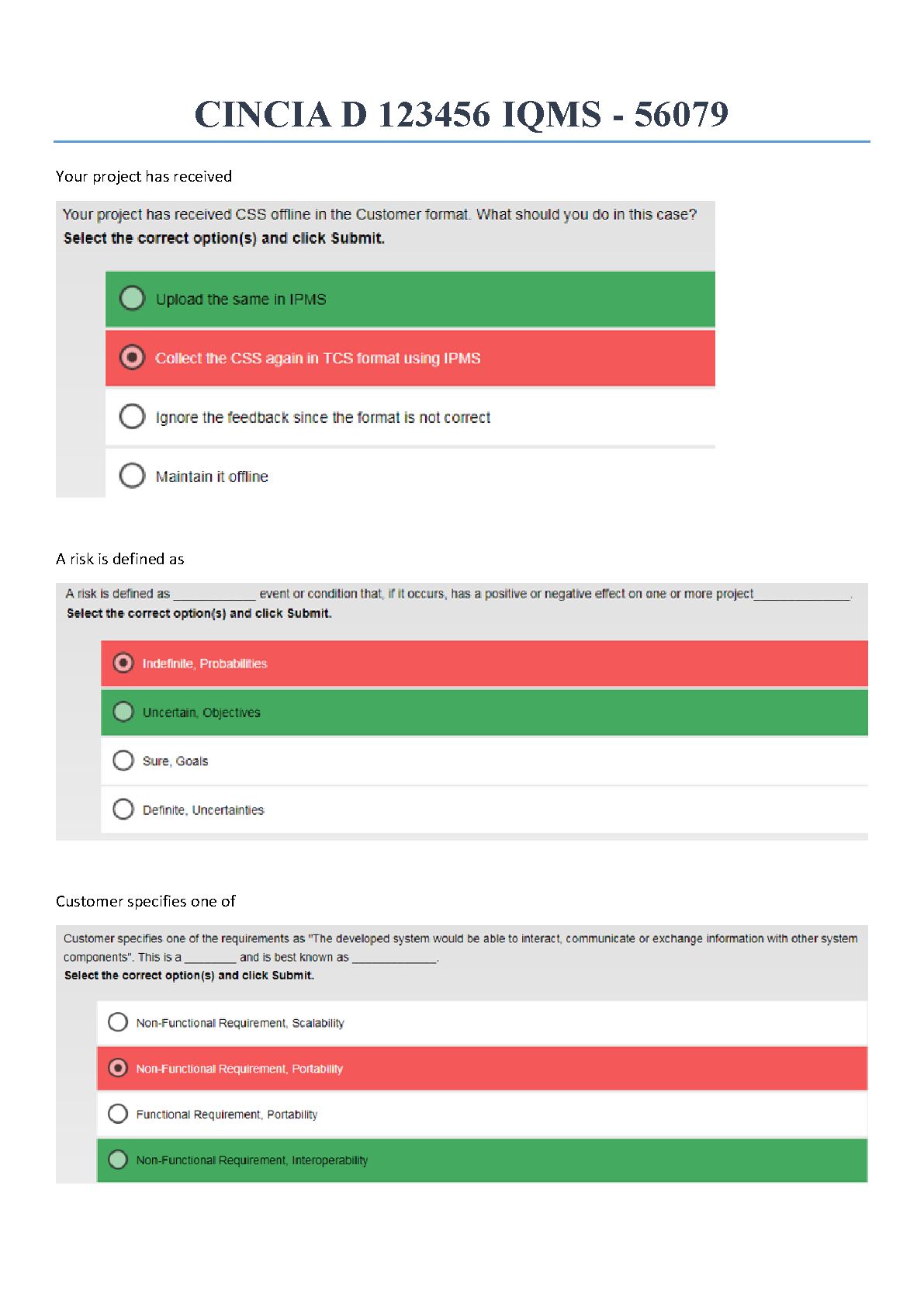
Task: Pick the 'Sure, Goals' radio option
Action: click(123, 761)
